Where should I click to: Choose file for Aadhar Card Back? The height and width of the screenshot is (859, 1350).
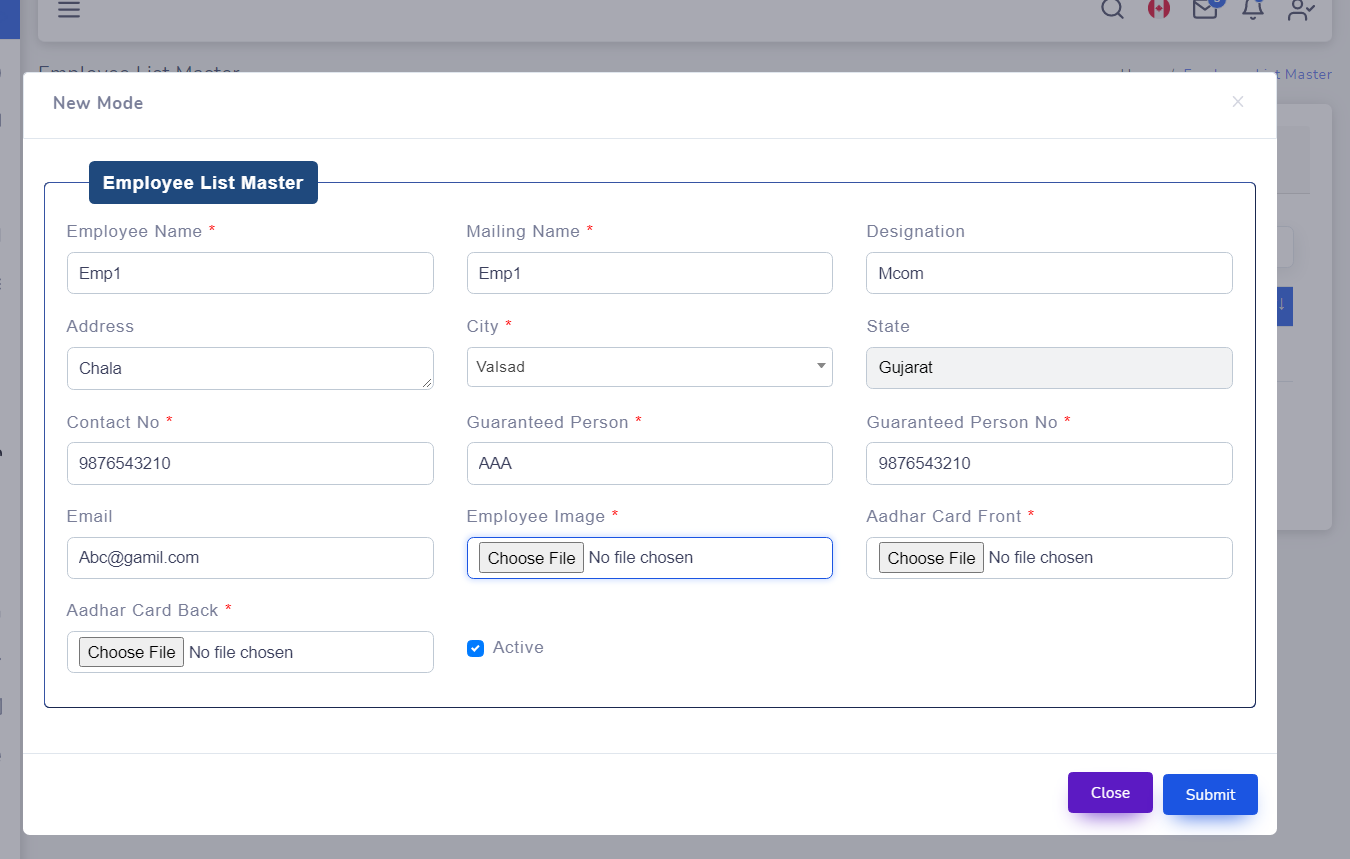[x=131, y=652]
